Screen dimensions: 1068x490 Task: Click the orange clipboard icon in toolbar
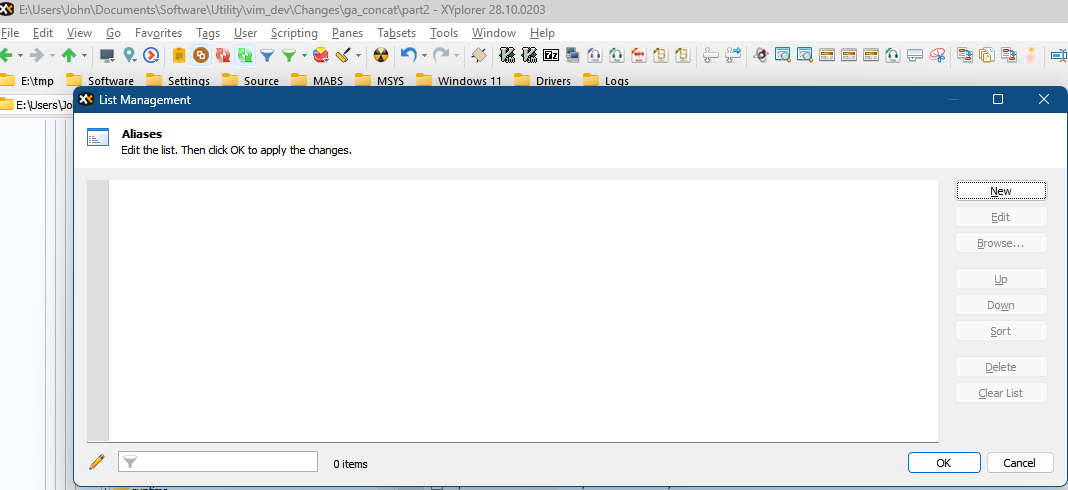pos(179,56)
